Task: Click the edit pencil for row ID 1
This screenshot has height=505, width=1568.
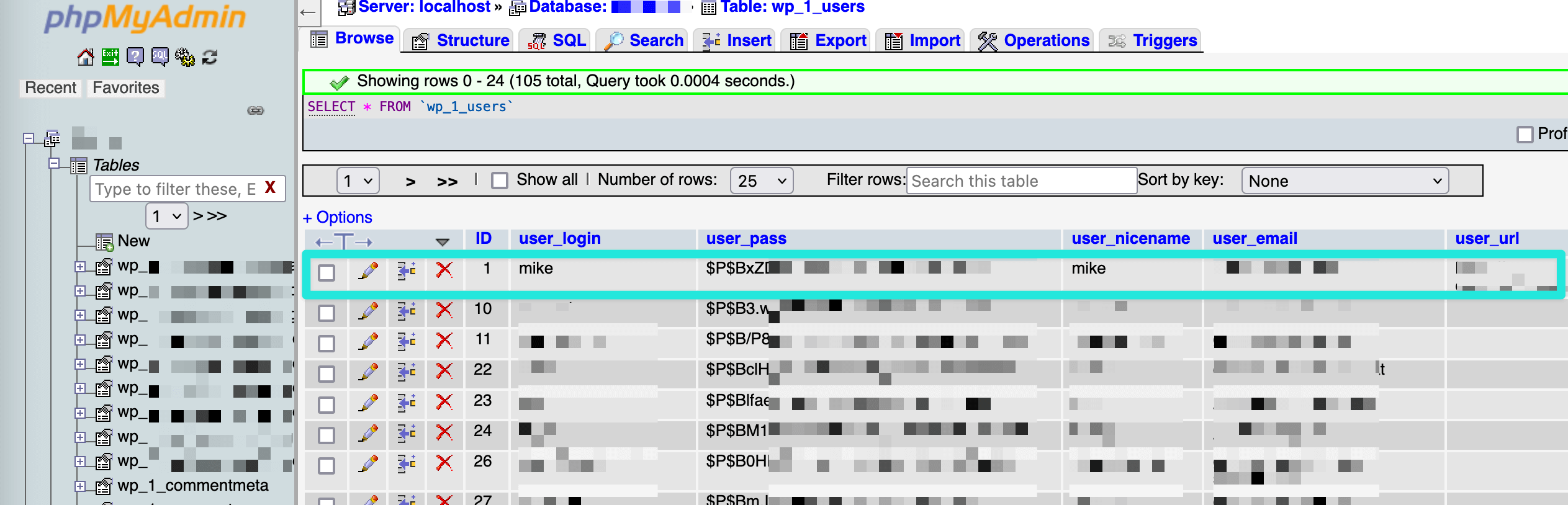Action: pyautogui.click(x=368, y=270)
